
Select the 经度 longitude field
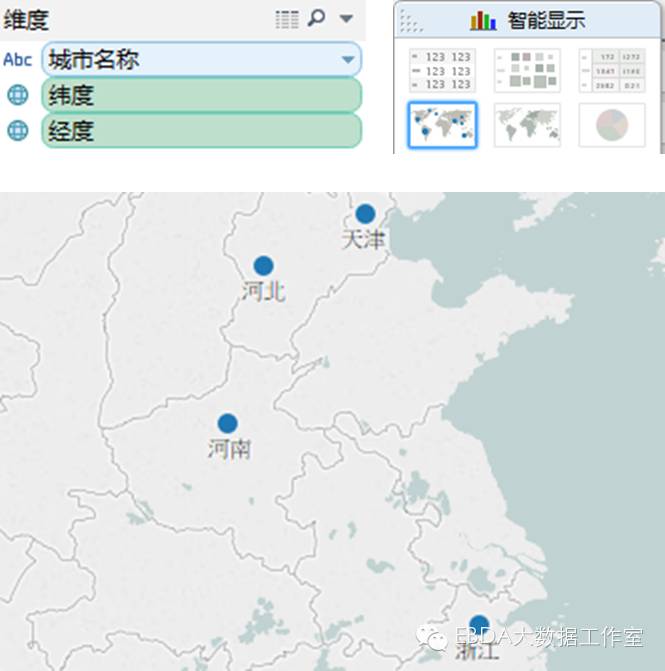point(200,131)
